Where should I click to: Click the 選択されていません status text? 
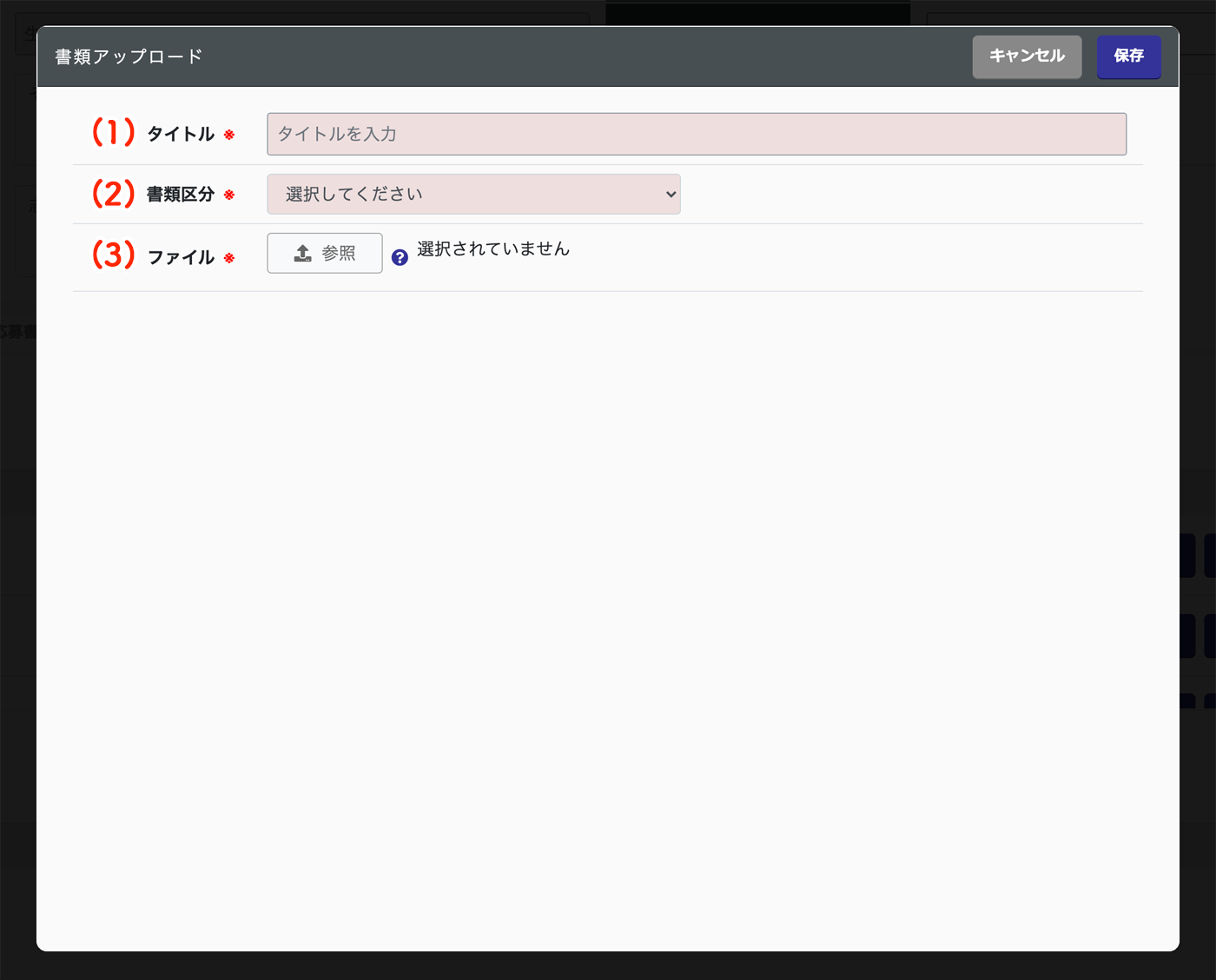[493, 248]
